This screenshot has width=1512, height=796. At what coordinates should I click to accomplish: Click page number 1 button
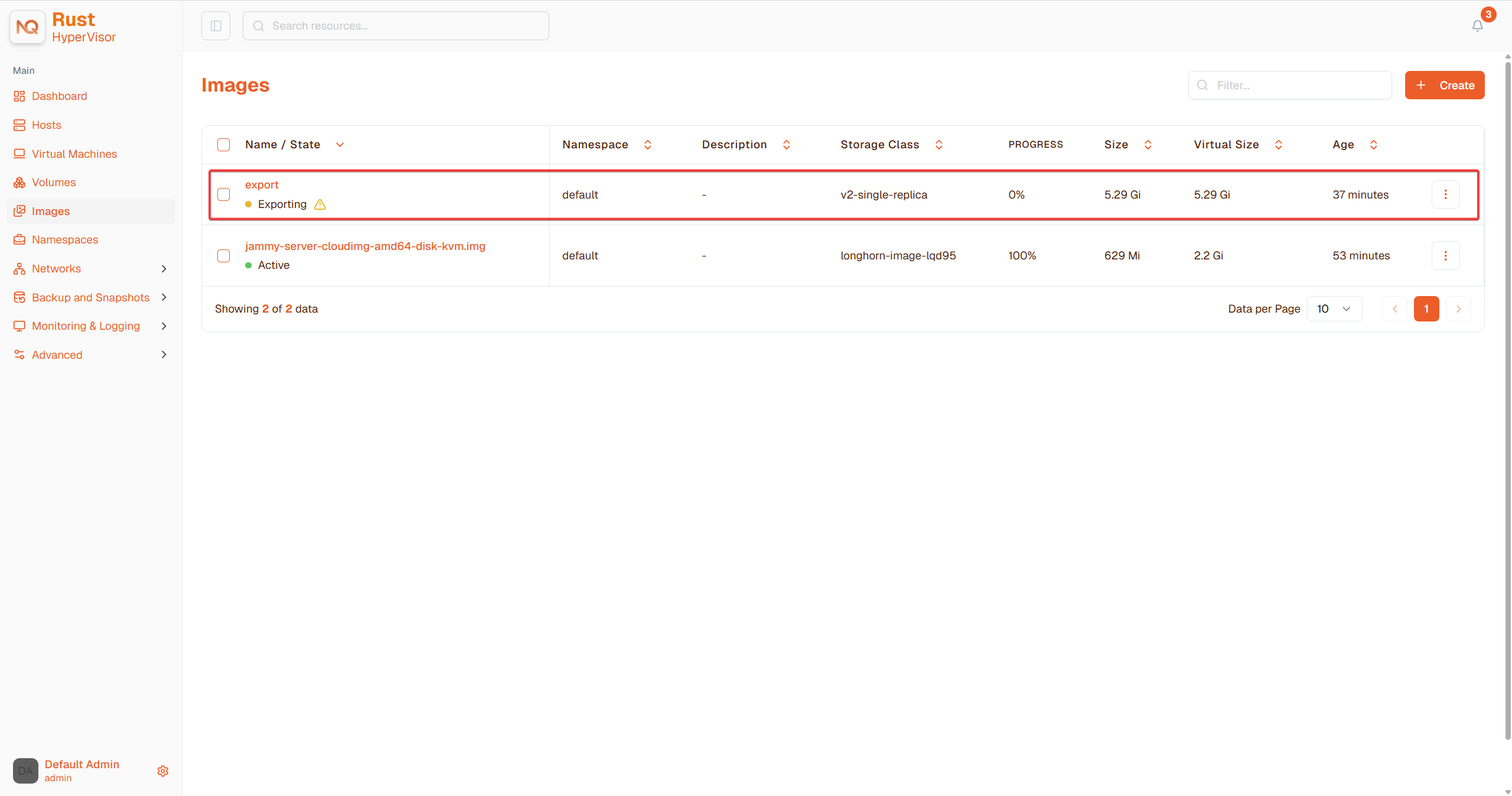click(x=1426, y=309)
